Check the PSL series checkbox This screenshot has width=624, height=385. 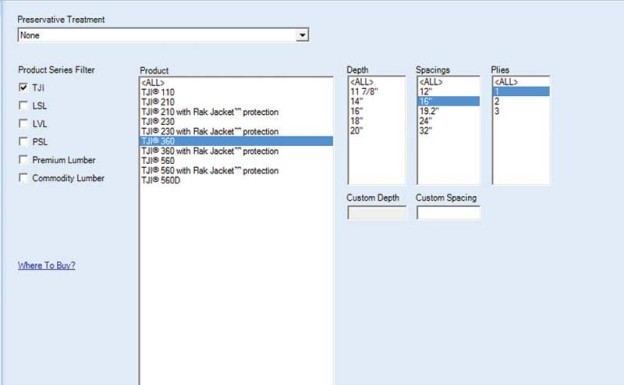(x=23, y=141)
